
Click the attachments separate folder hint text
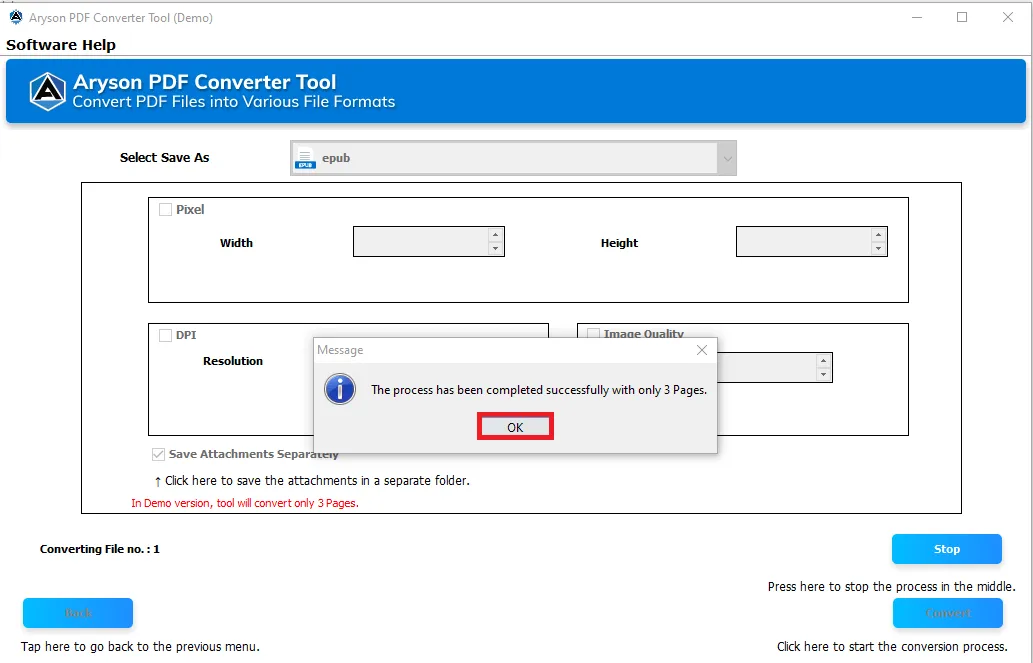click(x=312, y=480)
